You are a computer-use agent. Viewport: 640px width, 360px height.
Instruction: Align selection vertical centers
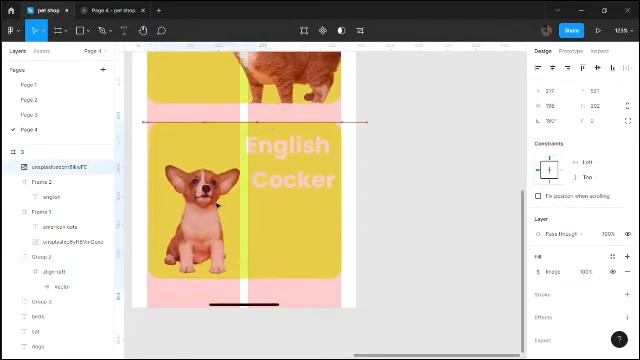coord(598,68)
